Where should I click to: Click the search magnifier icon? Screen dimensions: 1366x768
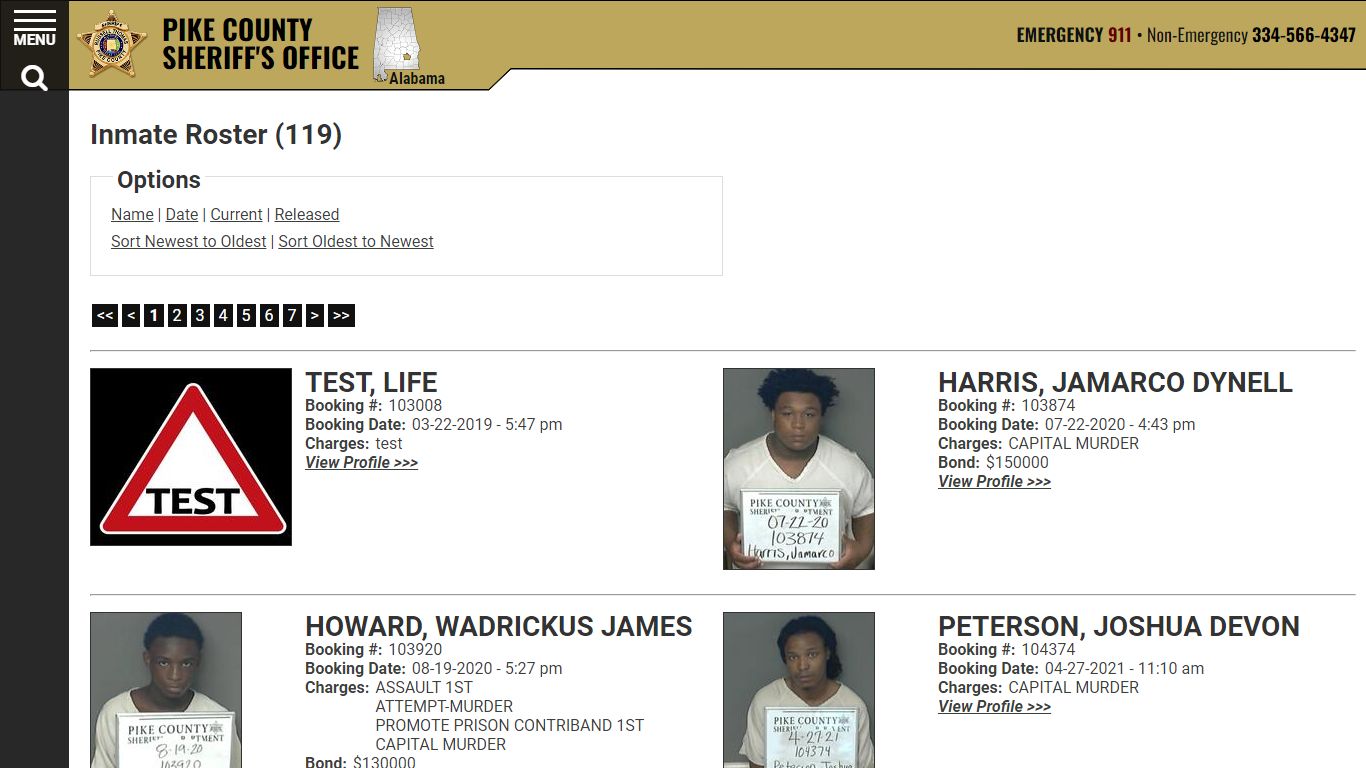(34, 78)
